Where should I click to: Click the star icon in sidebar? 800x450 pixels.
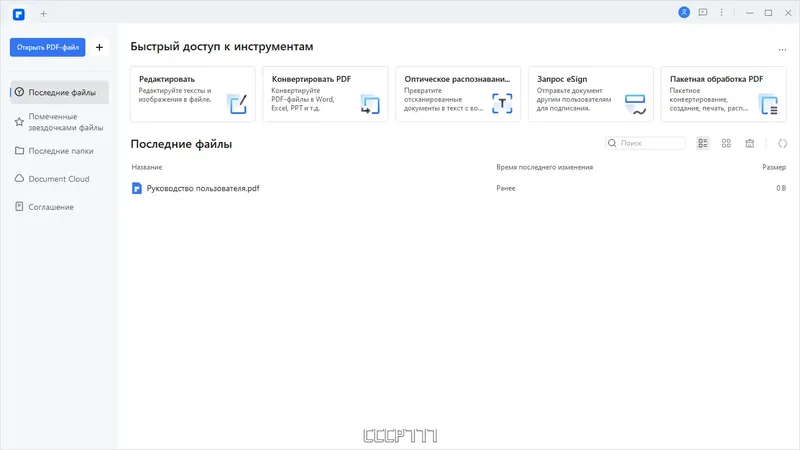pyautogui.click(x=19, y=122)
